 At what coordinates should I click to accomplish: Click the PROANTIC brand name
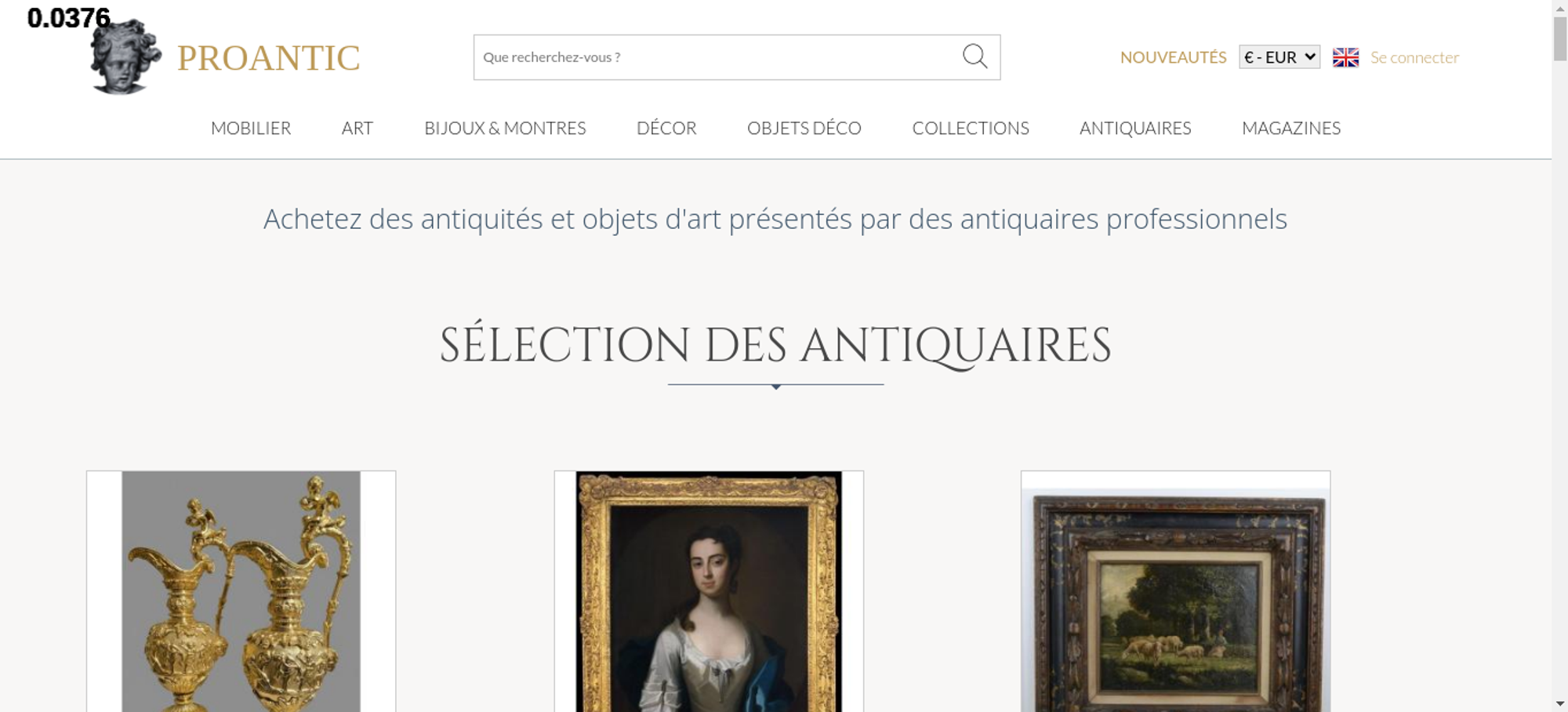268,58
